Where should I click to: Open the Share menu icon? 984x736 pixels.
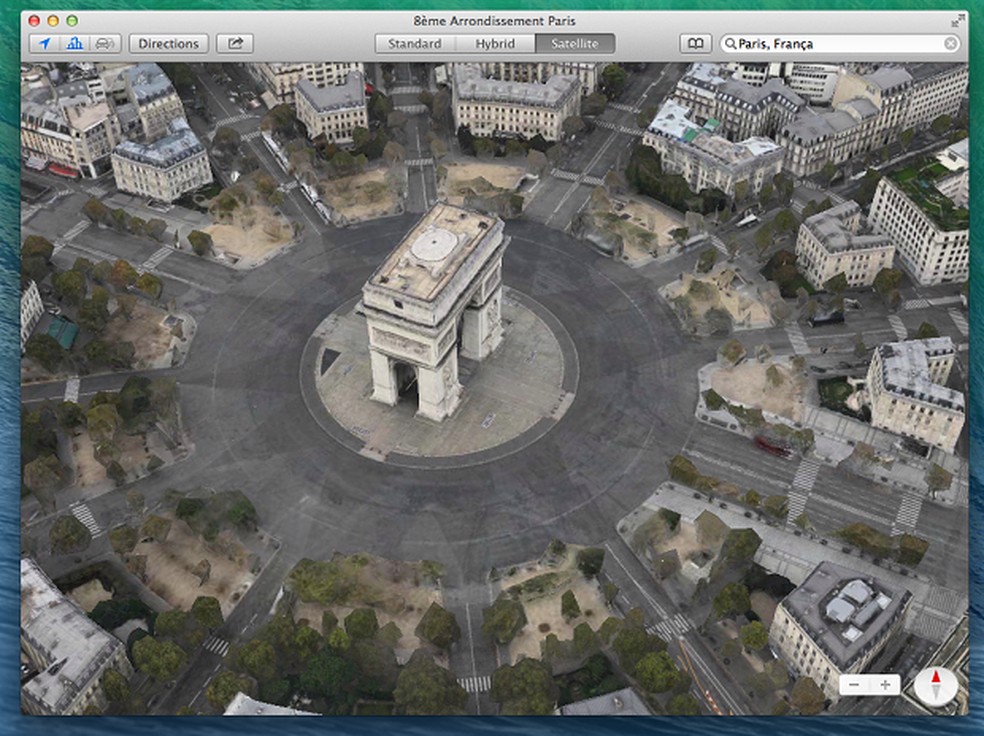pyautogui.click(x=234, y=43)
